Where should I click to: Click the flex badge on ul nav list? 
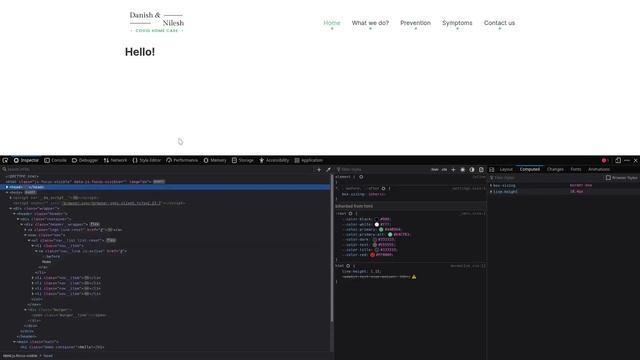(x=111, y=240)
